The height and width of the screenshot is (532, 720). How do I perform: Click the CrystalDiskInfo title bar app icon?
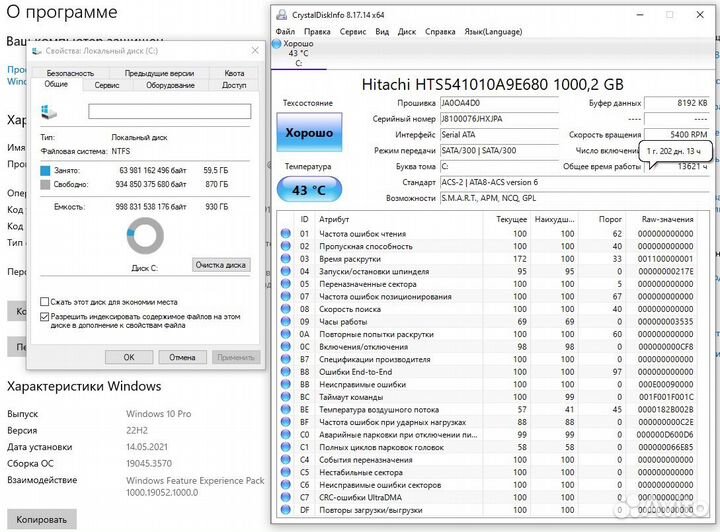[x=281, y=15]
